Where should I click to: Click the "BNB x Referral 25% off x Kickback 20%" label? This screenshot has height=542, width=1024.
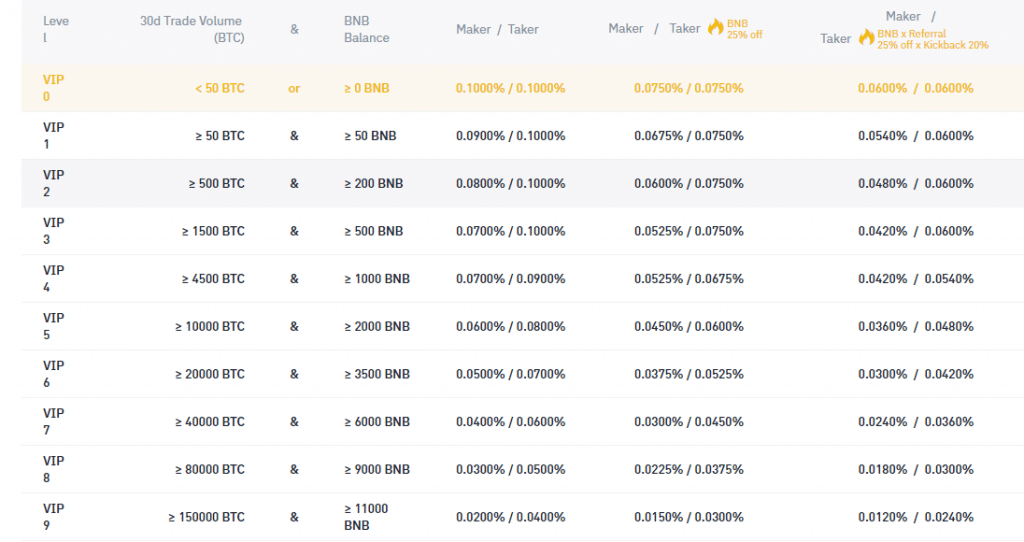[933, 39]
